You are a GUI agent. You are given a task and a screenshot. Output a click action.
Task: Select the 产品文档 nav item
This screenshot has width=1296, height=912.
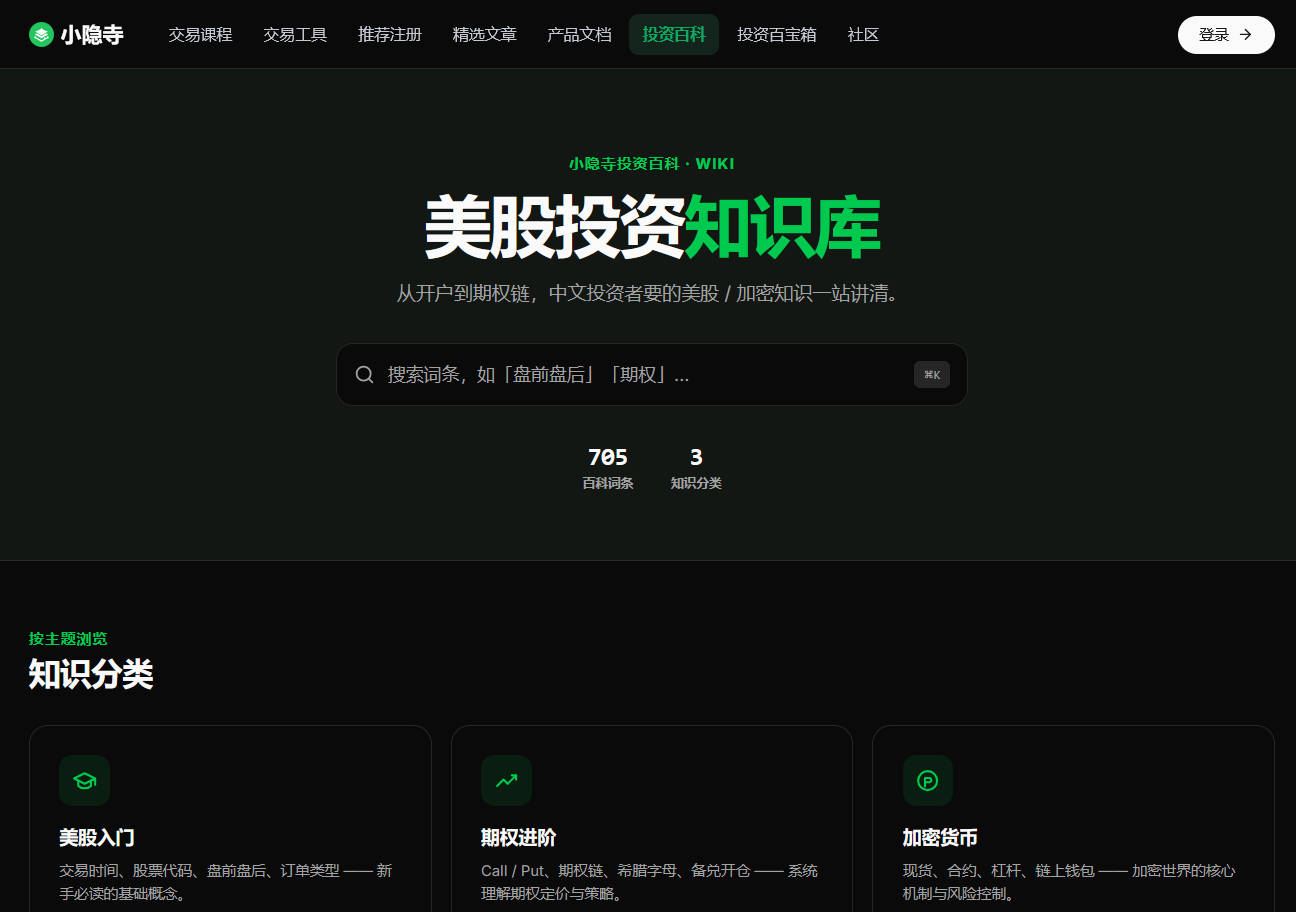tap(580, 35)
